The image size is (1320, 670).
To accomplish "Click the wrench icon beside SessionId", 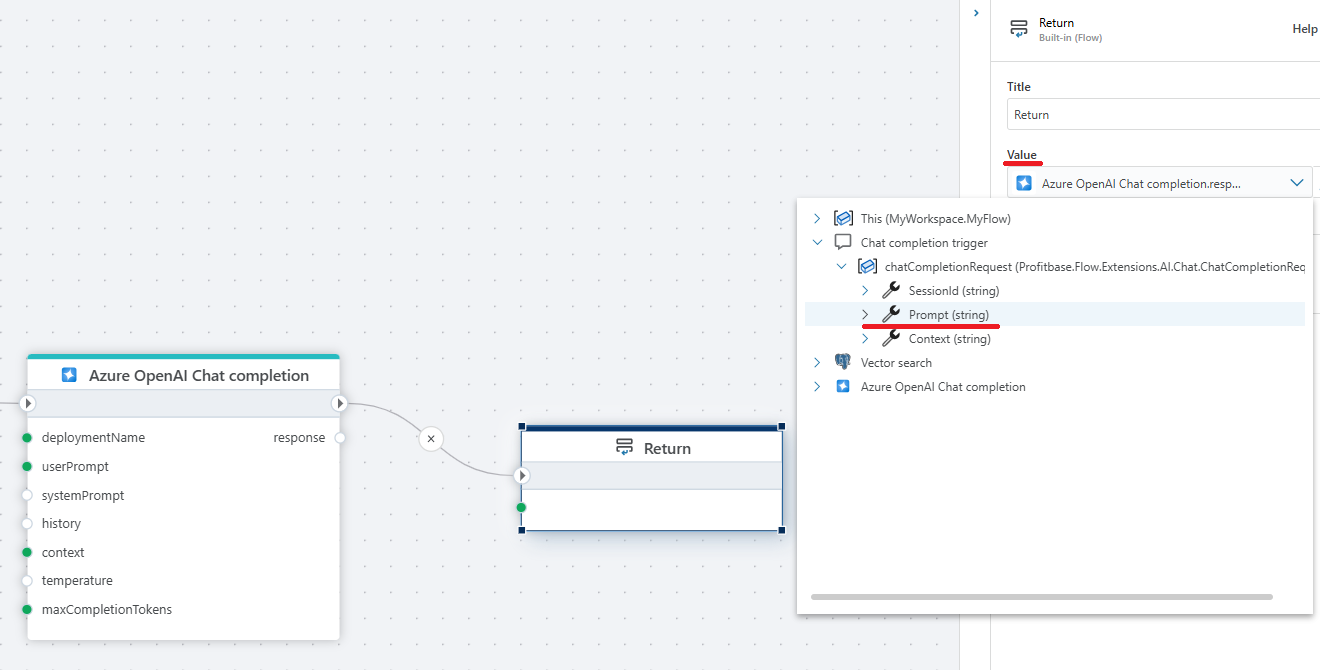I will click(x=890, y=291).
